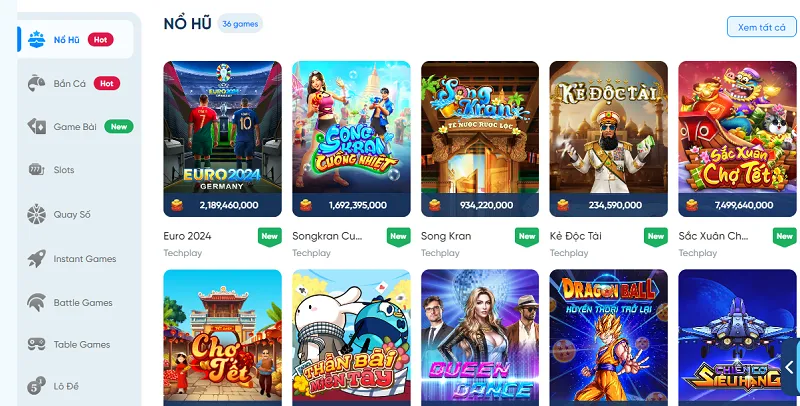Click the 36 games count badge
The width and height of the screenshot is (800, 406).
click(x=240, y=23)
